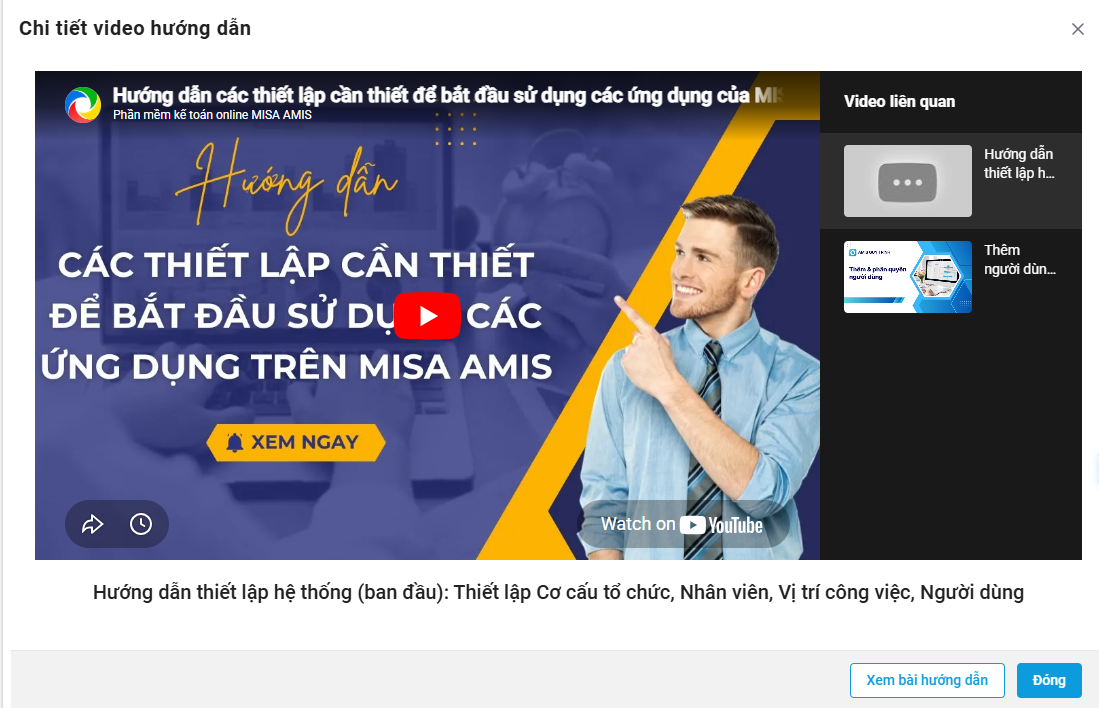The width and height of the screenshot is (1099, 708).
Task: Play the embedded YouTube video
Action: point(427,316)
